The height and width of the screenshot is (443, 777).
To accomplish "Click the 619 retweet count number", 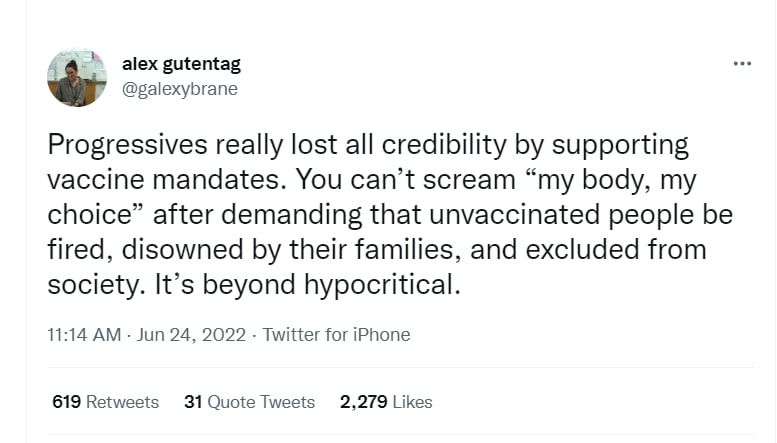I will [66, 402].
